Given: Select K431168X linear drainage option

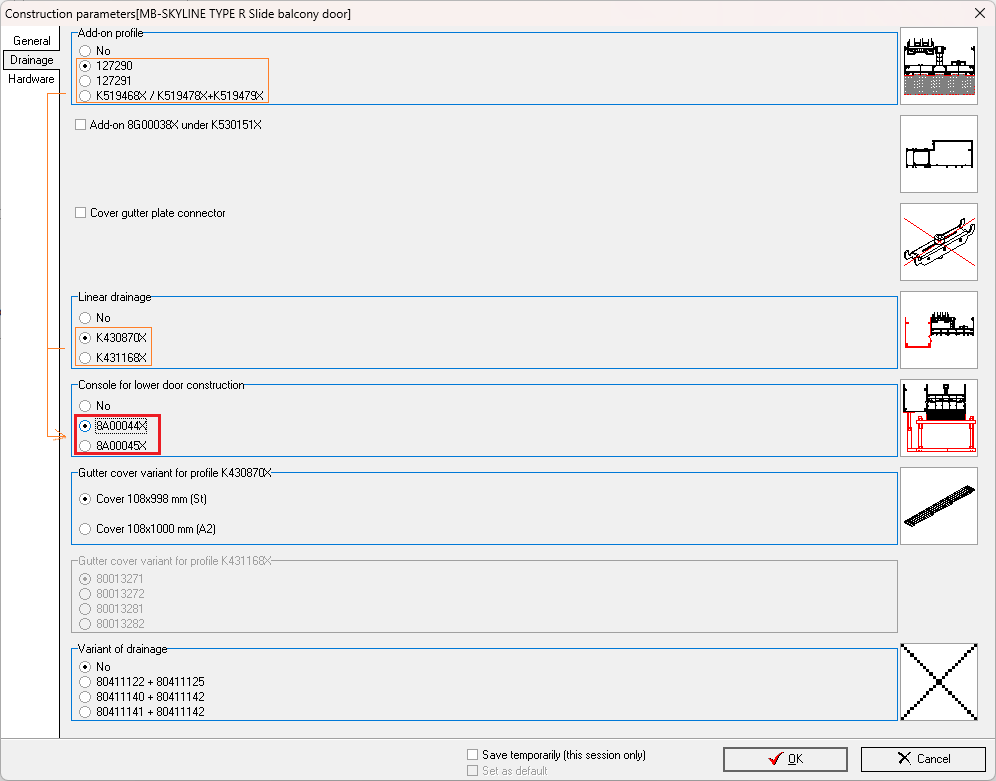Looking at the screenshot, I should click(x=85, y=358).
